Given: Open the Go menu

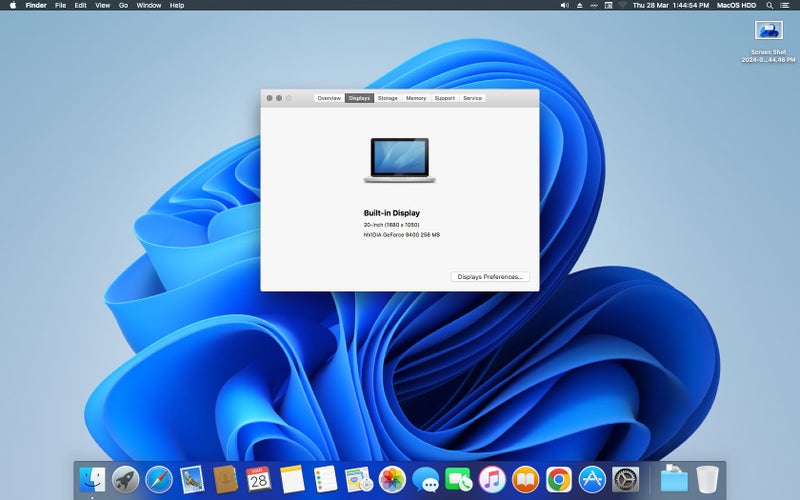Looking at the screenshot, I should tap(123, 5).
